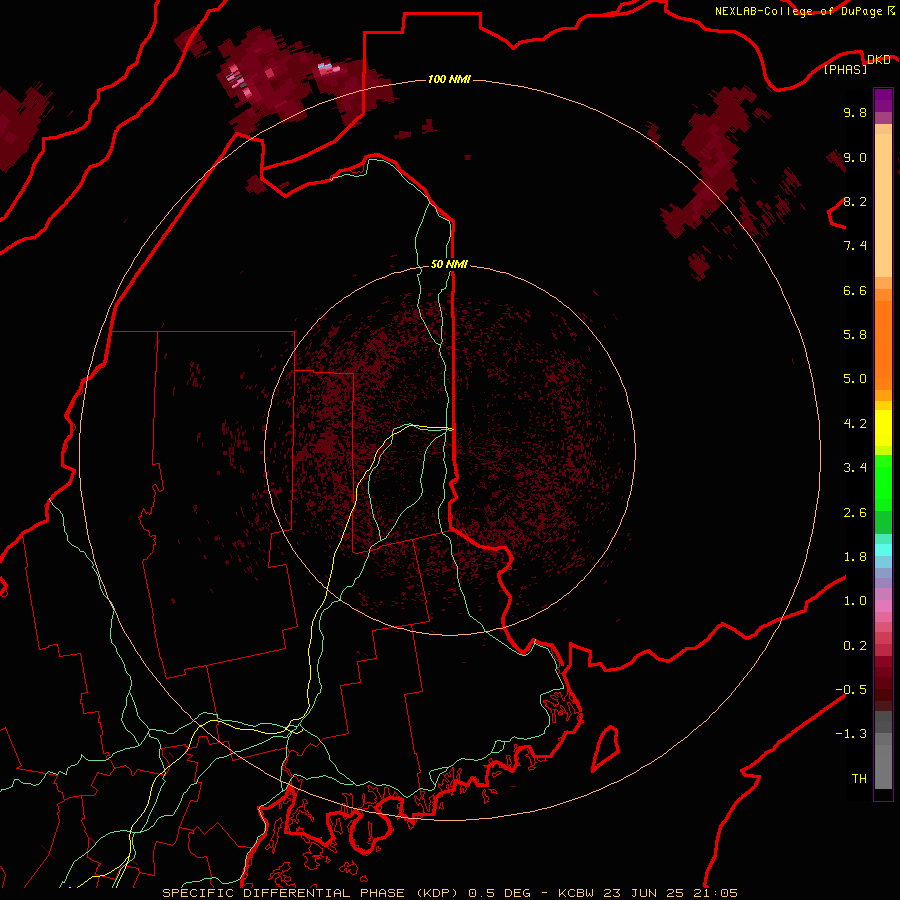Viewport: 900px width, 900px height.
Task: Click the 5.8 scale value label
Action: point(855,335)
